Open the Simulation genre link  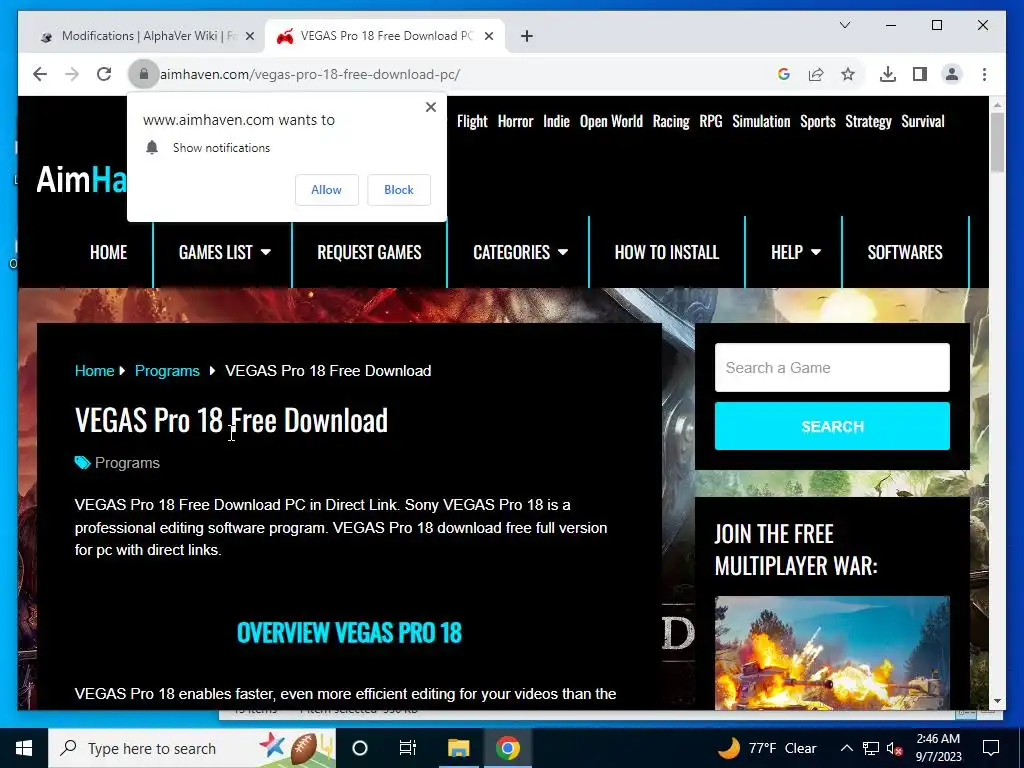coord(761,121)
